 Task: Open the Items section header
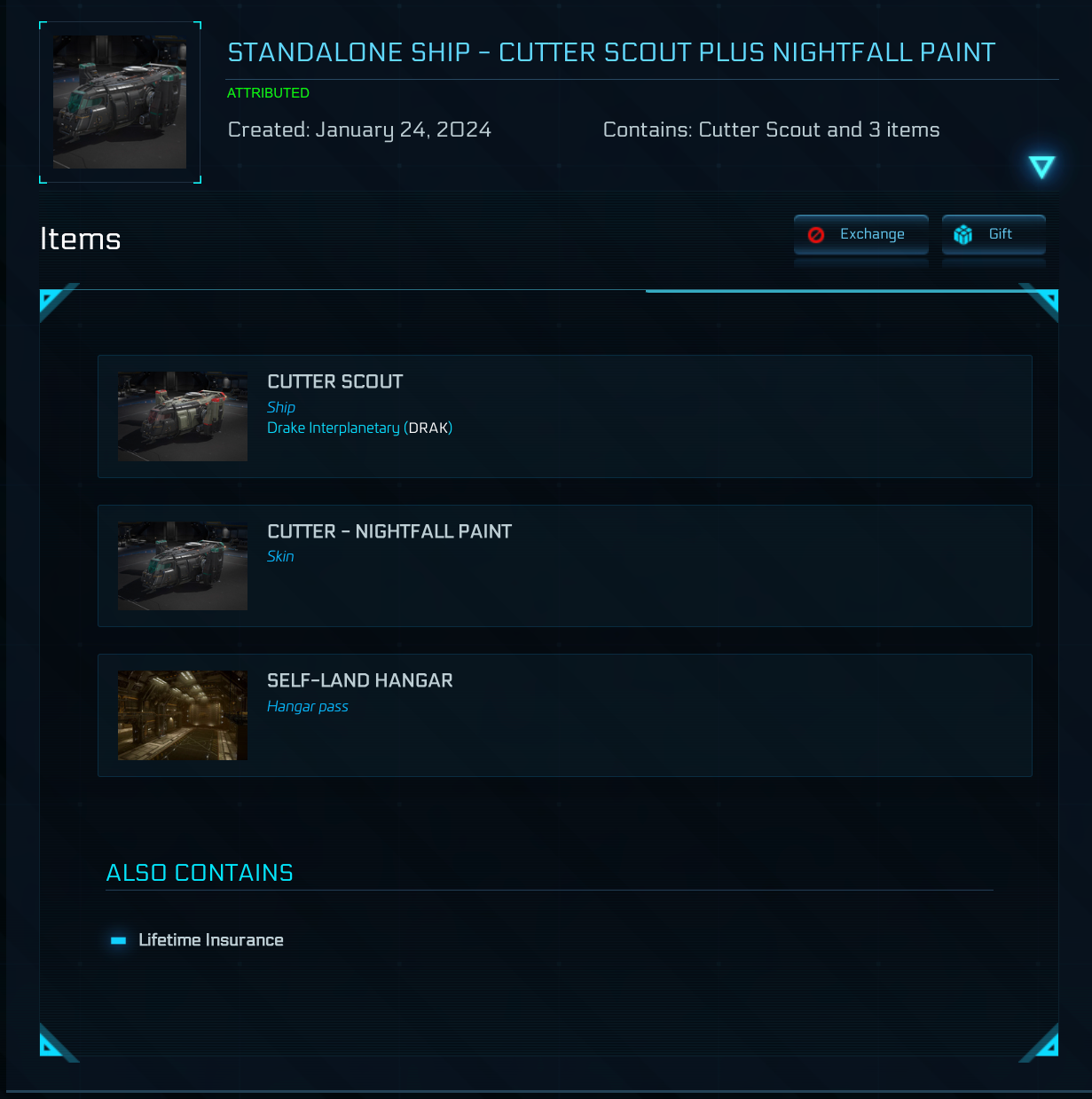click(x=80, y=238)
